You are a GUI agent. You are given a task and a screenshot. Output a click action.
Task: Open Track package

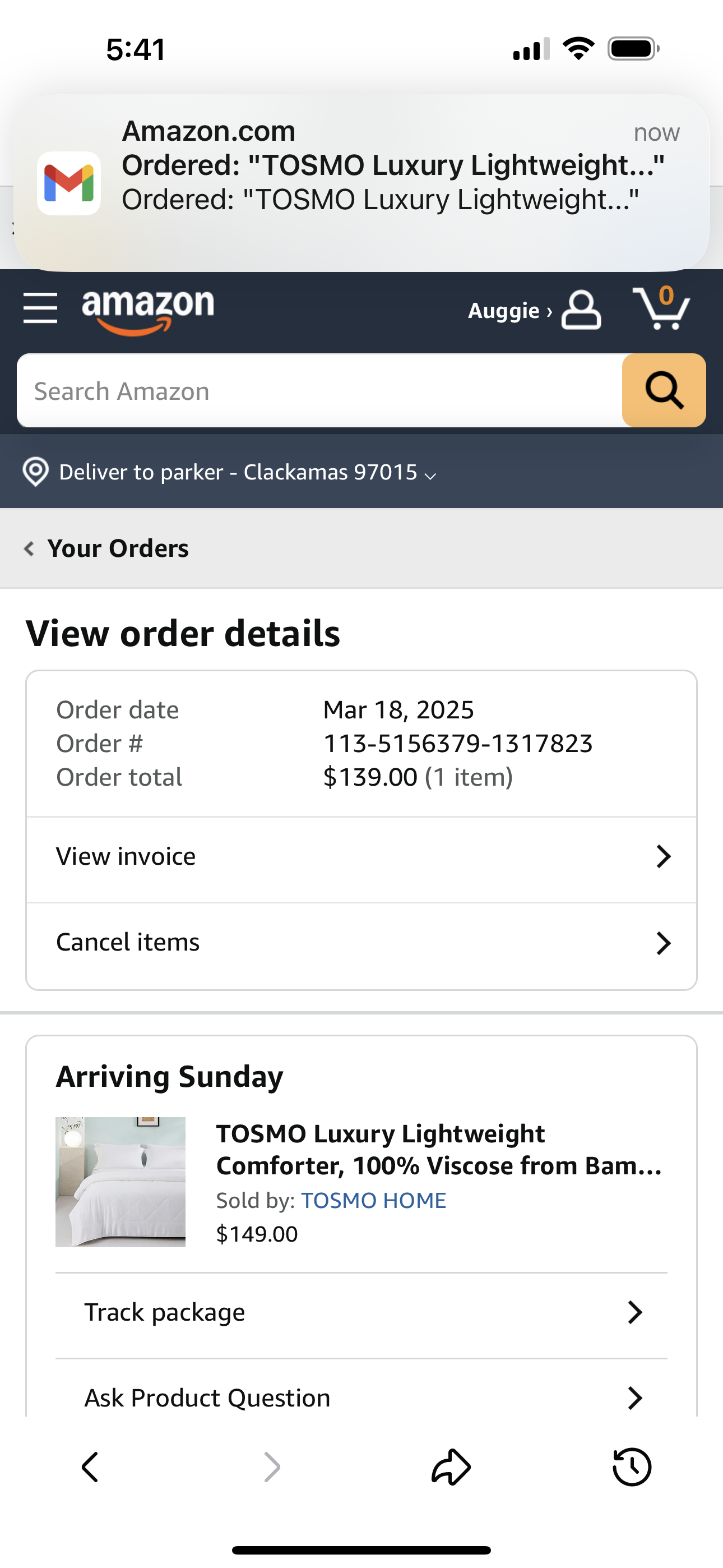[x=361, y=1312]
